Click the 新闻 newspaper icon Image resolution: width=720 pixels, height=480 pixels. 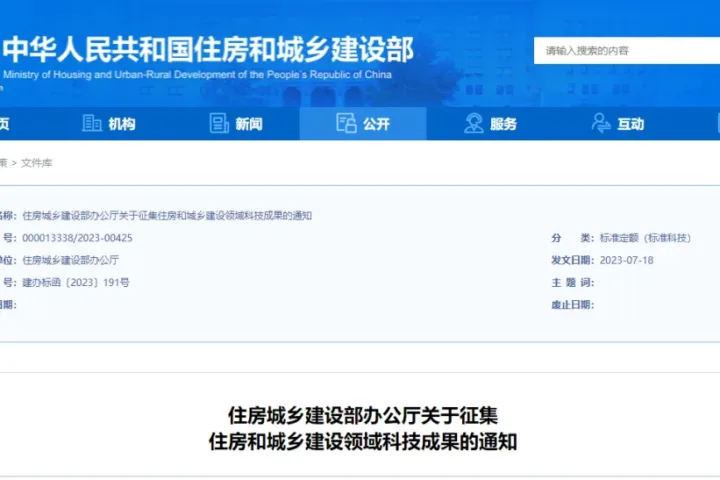(x=219, y=123)
